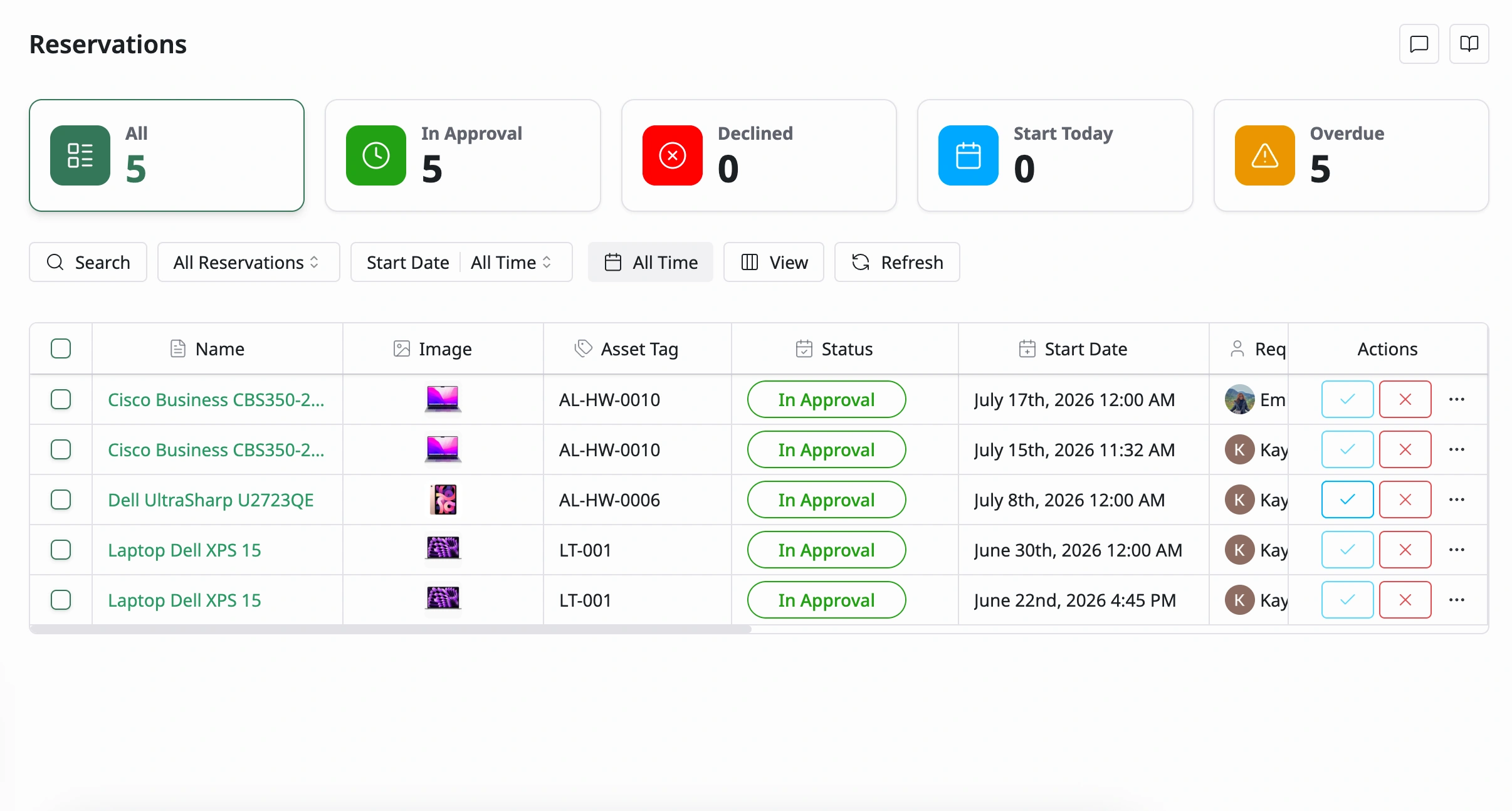Filter by the Declined card
The image size is (1512, 811).
[759, 155]
